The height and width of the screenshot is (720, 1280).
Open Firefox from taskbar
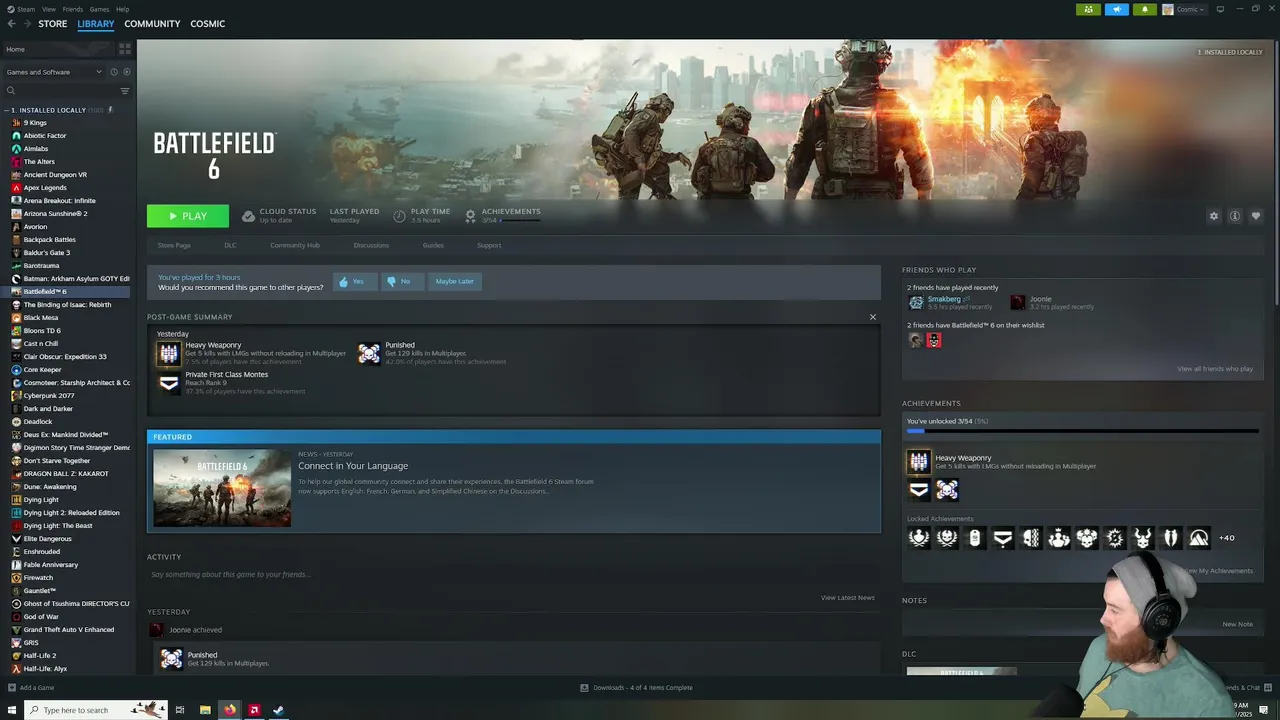point(230,710)
